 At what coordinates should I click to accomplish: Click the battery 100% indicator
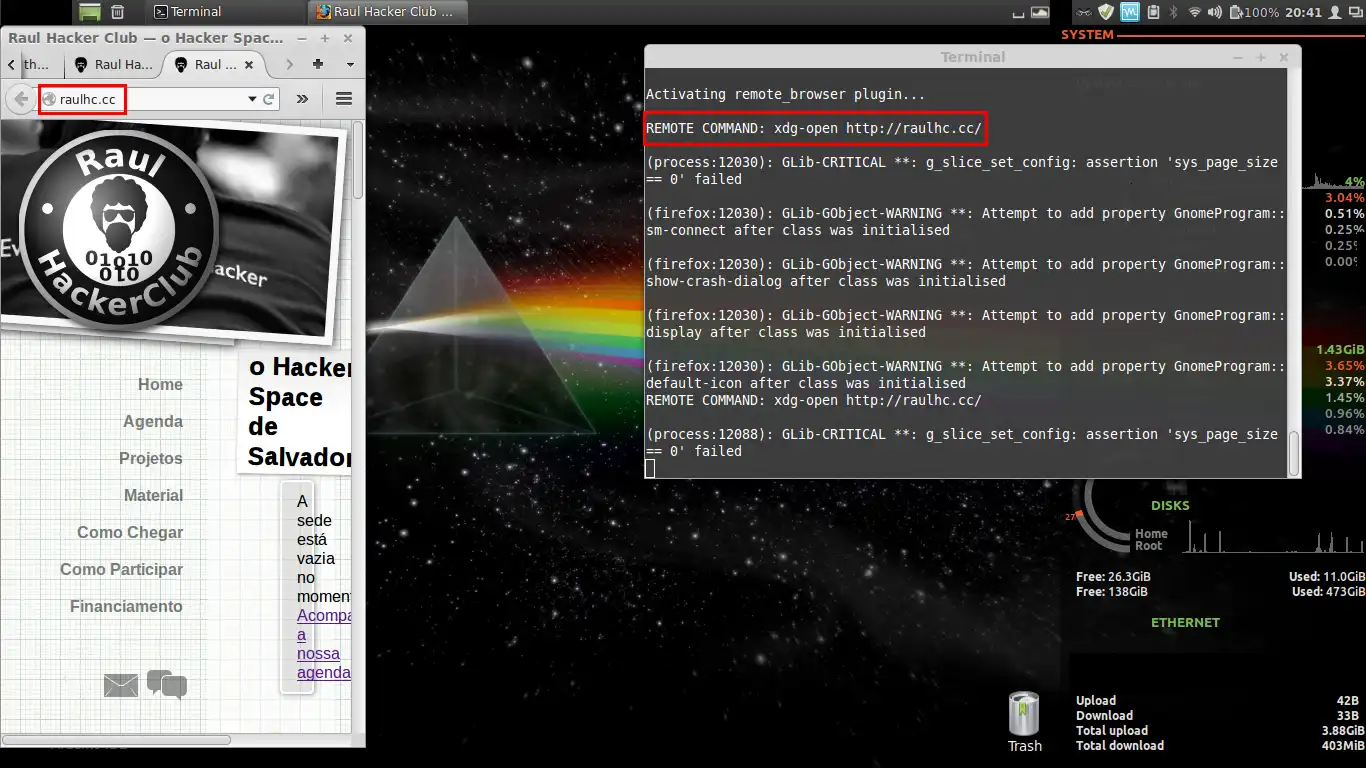tap(1254, 12)
